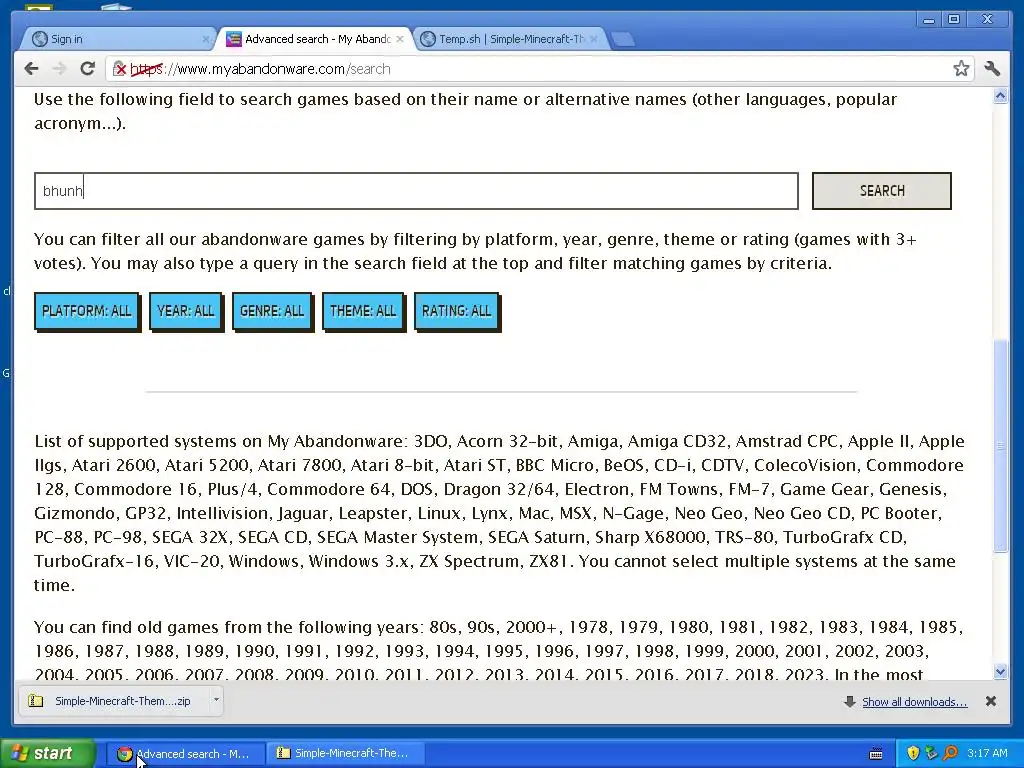The height and width of the screenshot is (768, 1024).
Task: Click the page scrollbar down arrow
Action: tap(1000, 671)
